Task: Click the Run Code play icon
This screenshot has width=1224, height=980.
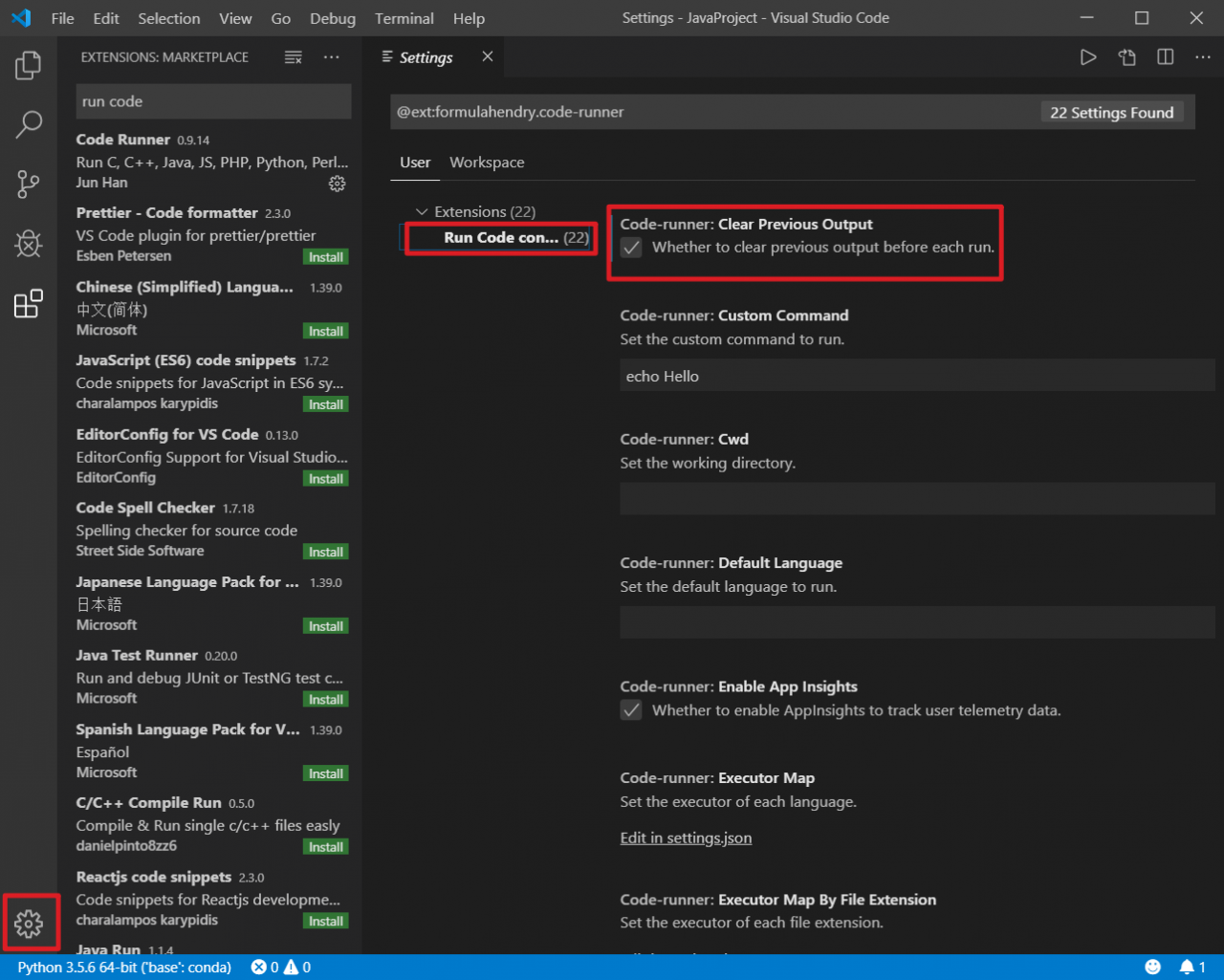Action: click(x=1088, y=57)
